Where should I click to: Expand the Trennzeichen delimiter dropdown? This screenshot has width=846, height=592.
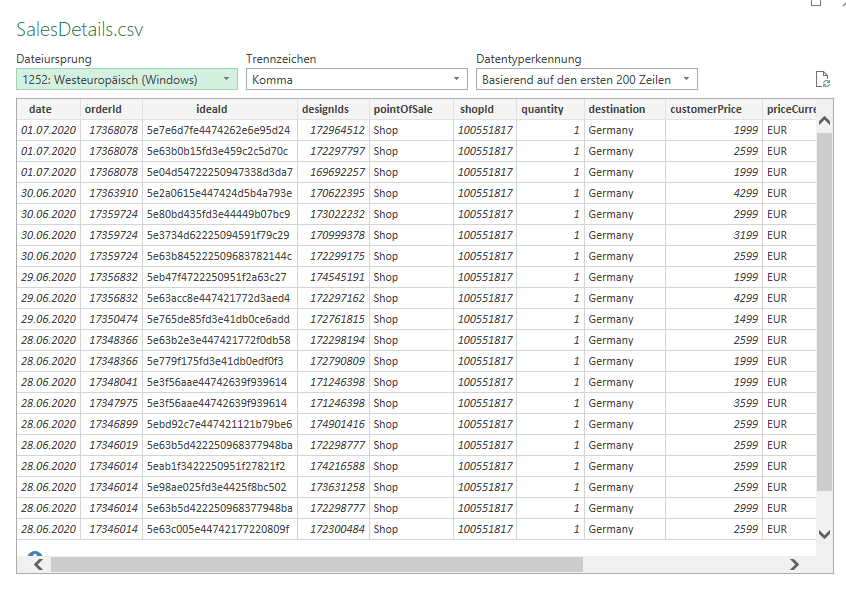tap(357, 79)
